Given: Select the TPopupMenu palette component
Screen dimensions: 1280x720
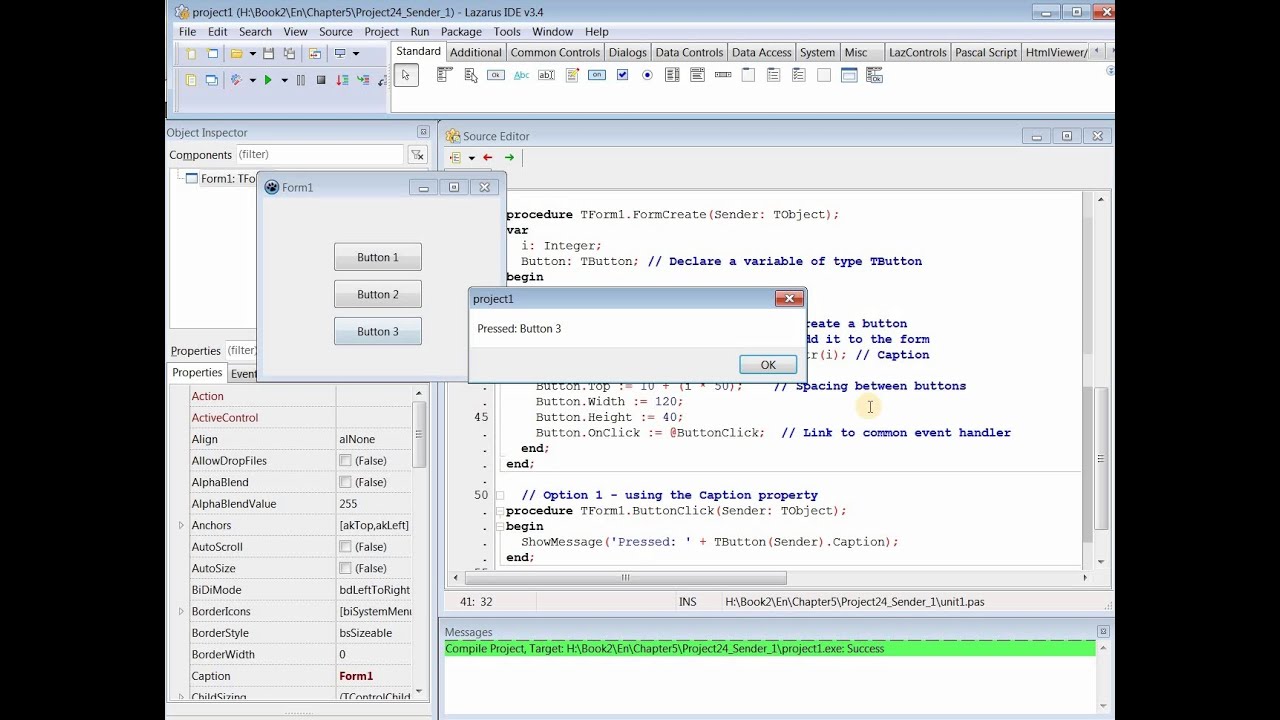Looking at the screenshot, I should [x=471, y=75].
